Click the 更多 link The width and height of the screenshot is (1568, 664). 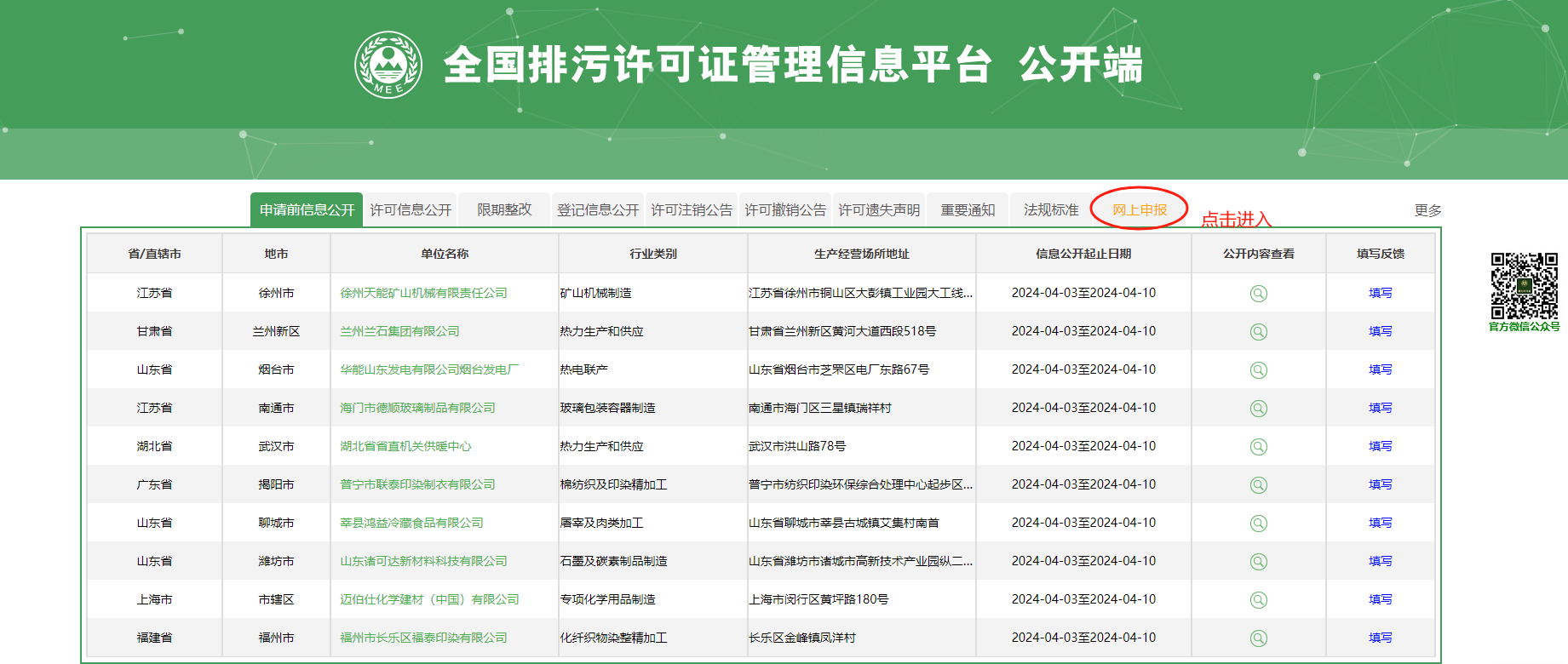click(x=1427, y=210)
